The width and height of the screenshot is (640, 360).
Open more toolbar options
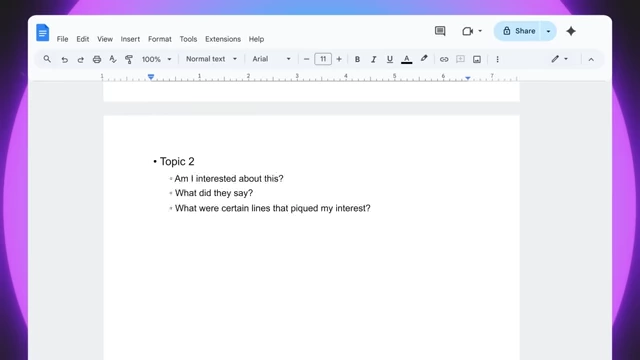click(497, 60)
